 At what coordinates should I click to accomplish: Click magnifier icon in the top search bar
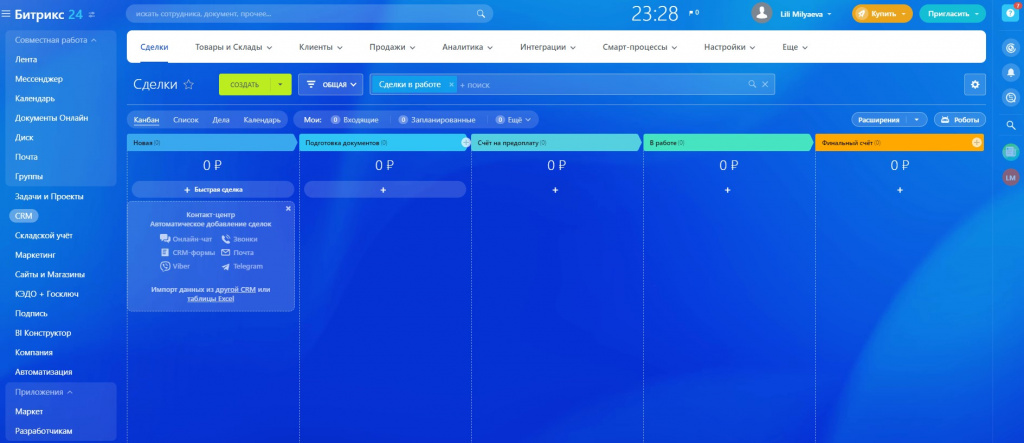coord(481,14)
